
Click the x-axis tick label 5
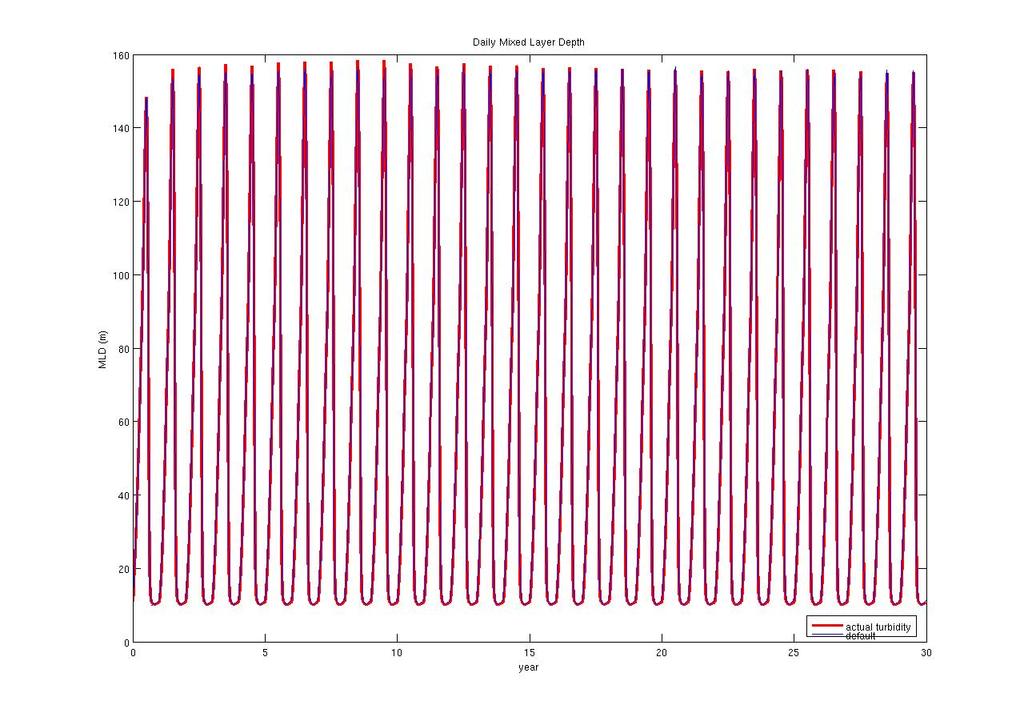pyautogui.click(x=265, y=653)
